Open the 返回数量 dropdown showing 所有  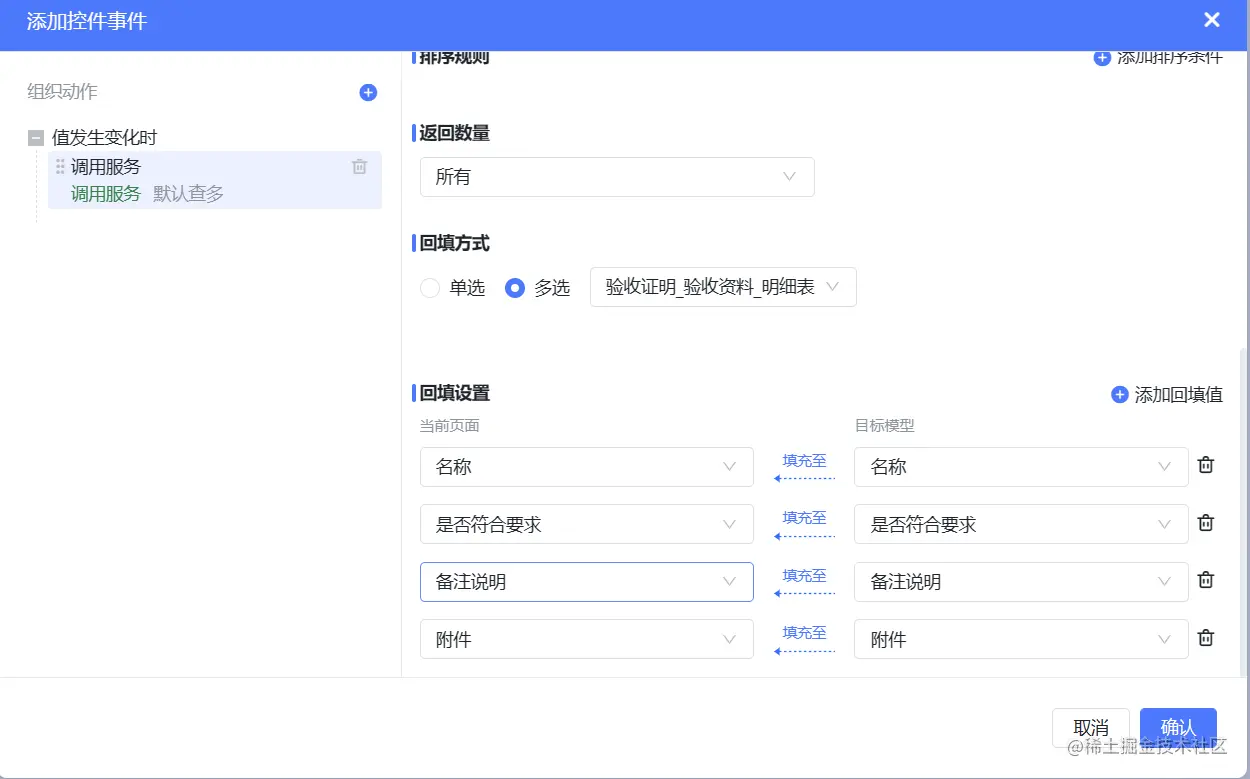click(617, 177)
